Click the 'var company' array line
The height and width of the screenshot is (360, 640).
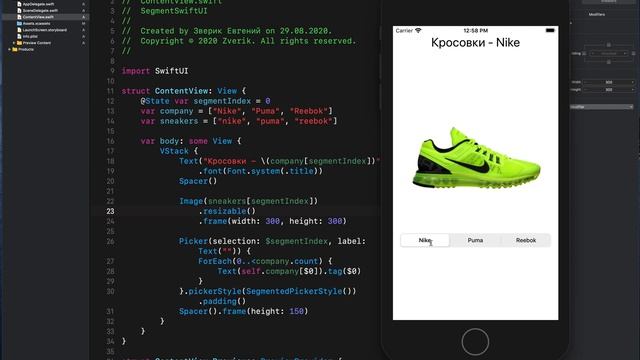pos(237,111)
